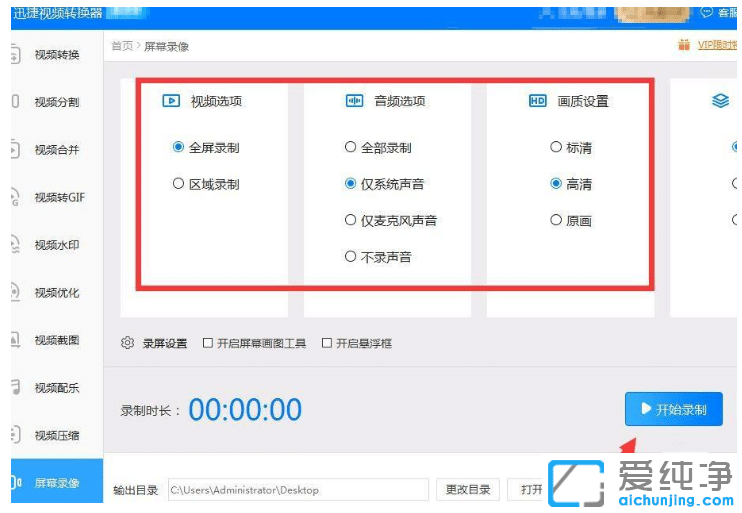742x513 pixels.
Task: Click the 视频选项 play icon
Action: click(171, 101)
